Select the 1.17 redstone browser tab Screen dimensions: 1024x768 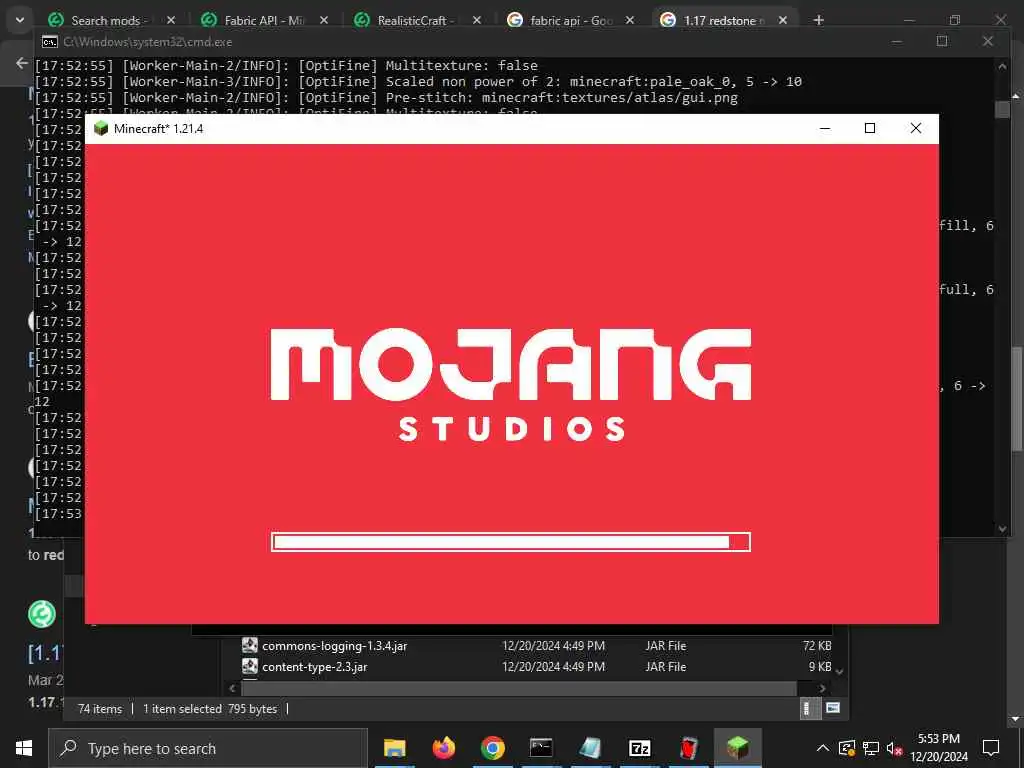click(724, 20)
